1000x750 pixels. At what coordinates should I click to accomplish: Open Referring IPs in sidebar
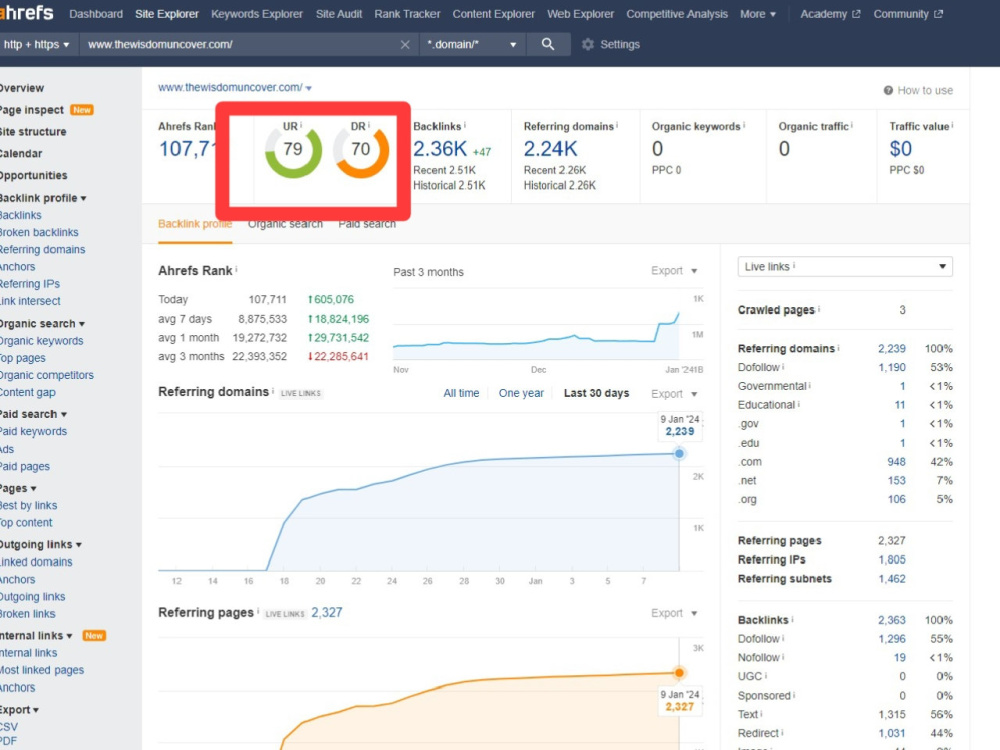click(x=30, y=284)
